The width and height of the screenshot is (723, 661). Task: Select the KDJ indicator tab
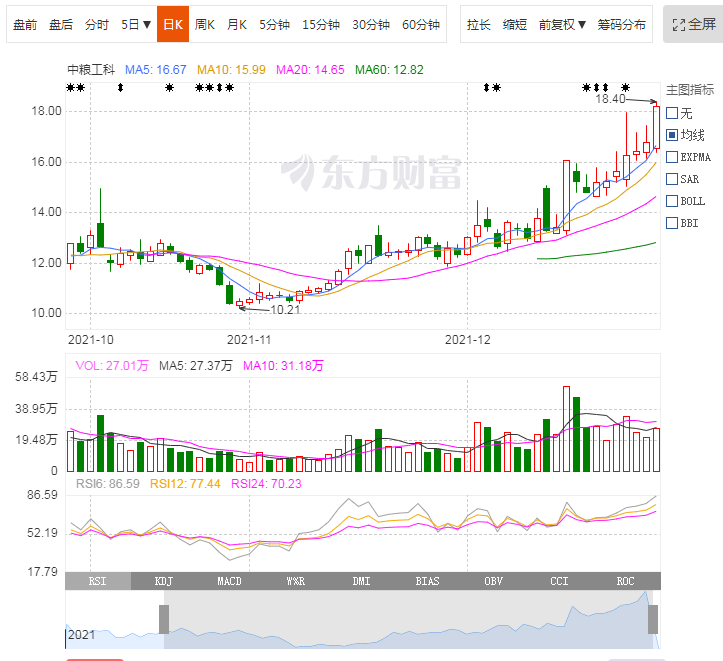pos(164,581)
